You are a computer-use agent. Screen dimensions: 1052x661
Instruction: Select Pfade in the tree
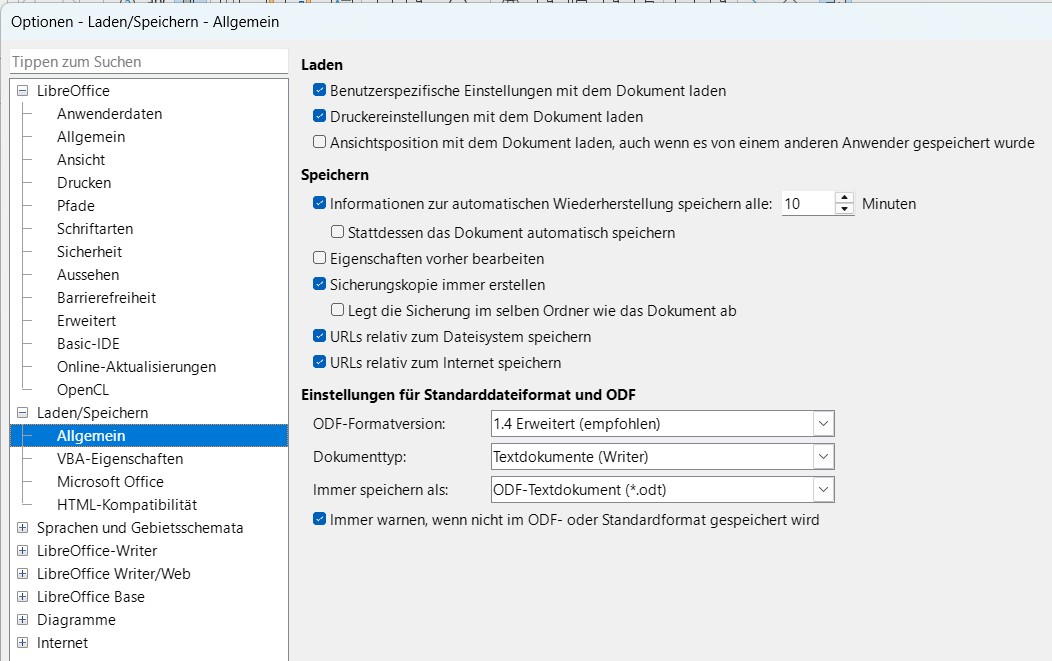pos(76,206)
